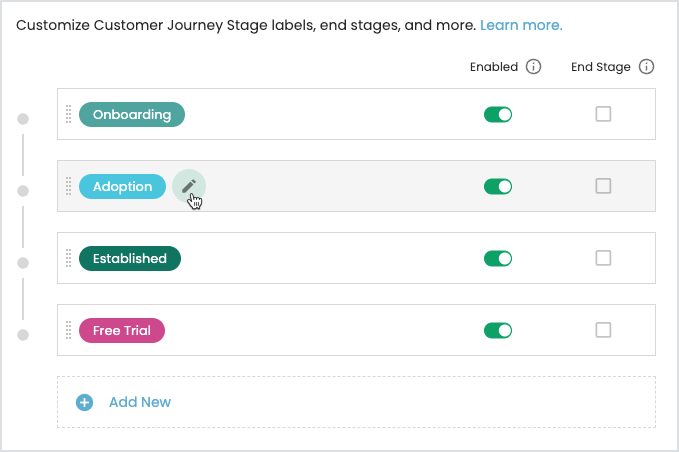Click the Free Trial row drag handle
679x452 pixels.
[x=69, y=330]
